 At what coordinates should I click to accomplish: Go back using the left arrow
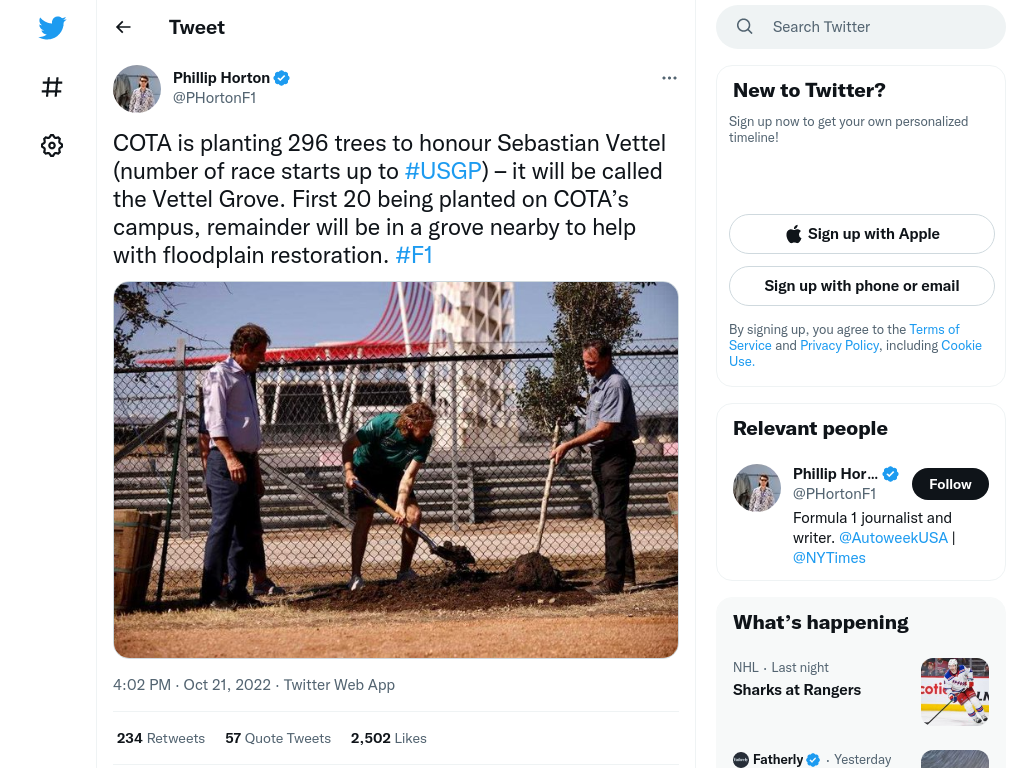tap(123, 27)
